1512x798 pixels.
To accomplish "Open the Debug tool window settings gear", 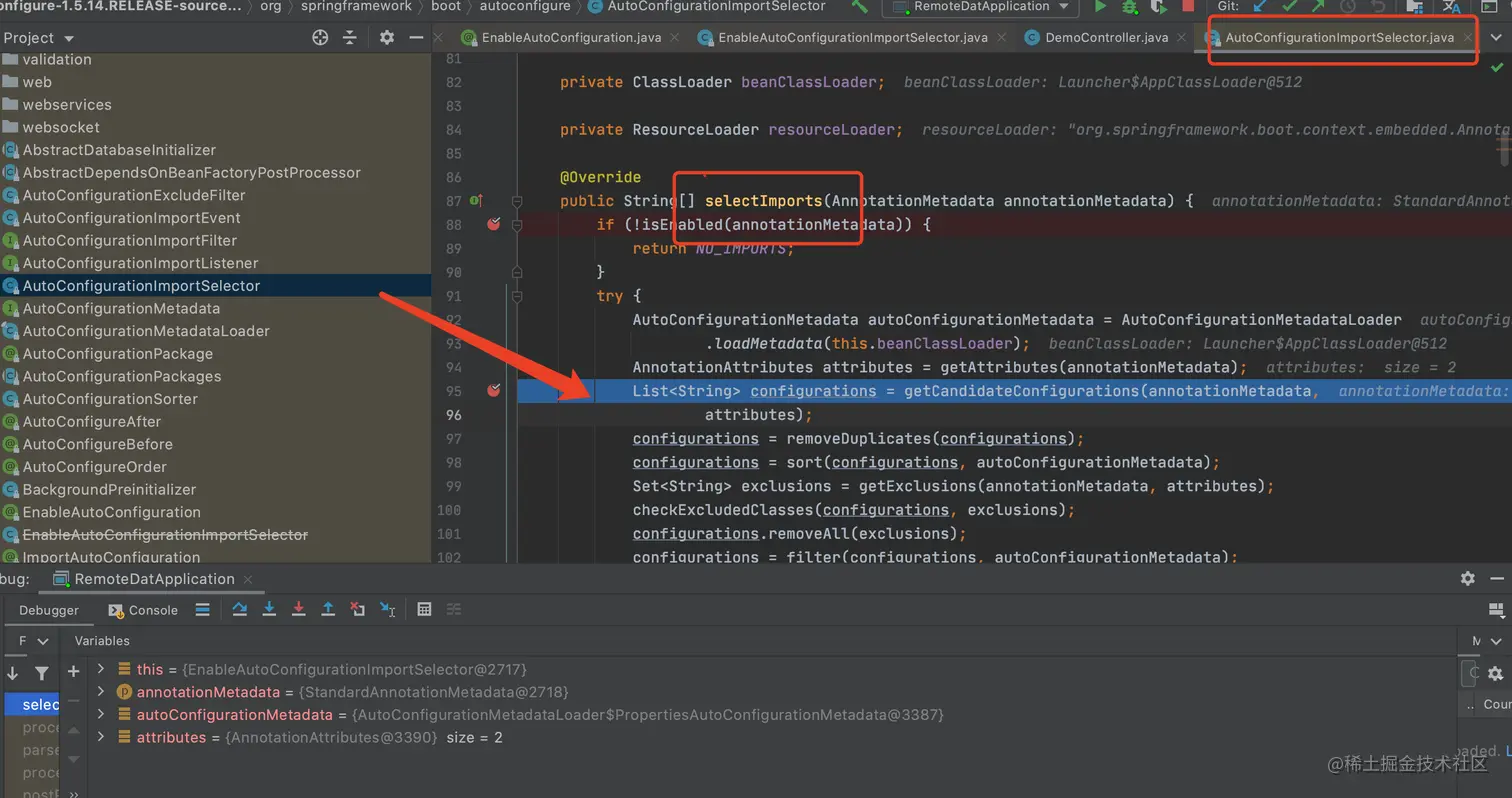I will pyautogui.click(x=1467, y=579).
